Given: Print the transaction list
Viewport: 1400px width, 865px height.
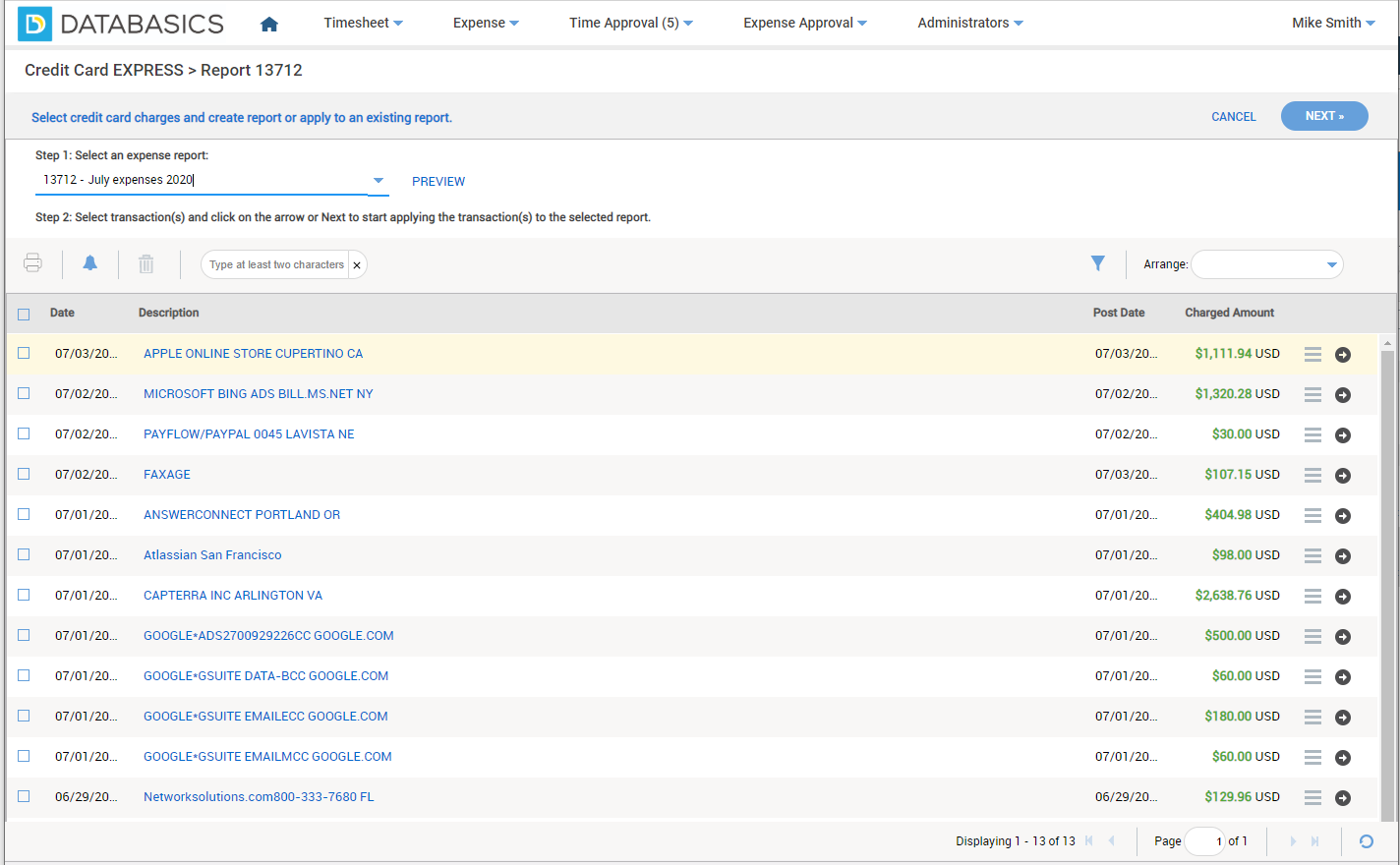Looking at the screenshot, I should 32,262.
